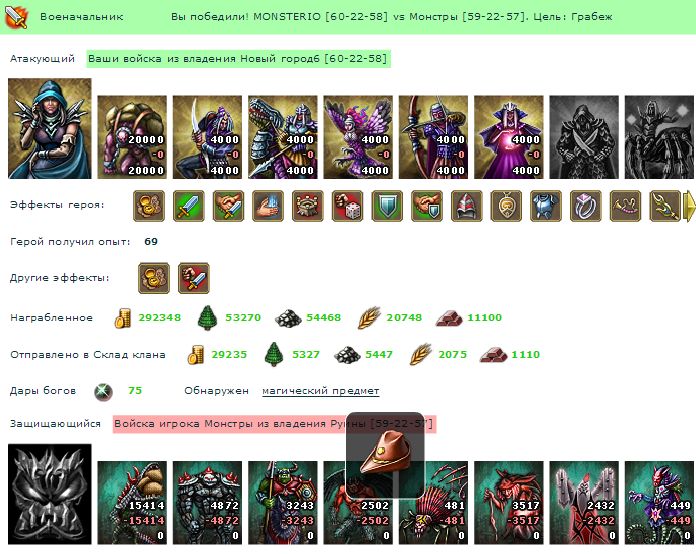Select the chest armor effect icon

pos(546,206)
